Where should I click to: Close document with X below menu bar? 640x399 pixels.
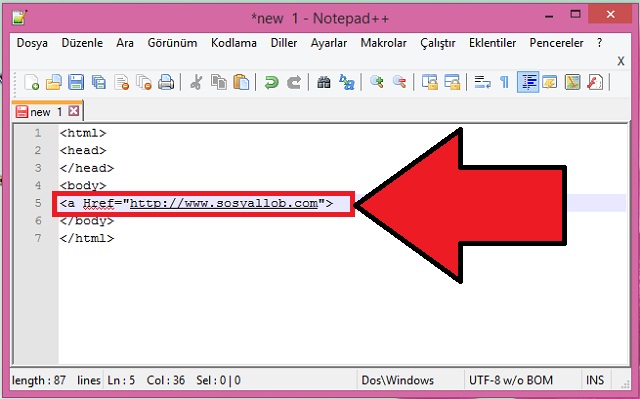coord(621,61)
